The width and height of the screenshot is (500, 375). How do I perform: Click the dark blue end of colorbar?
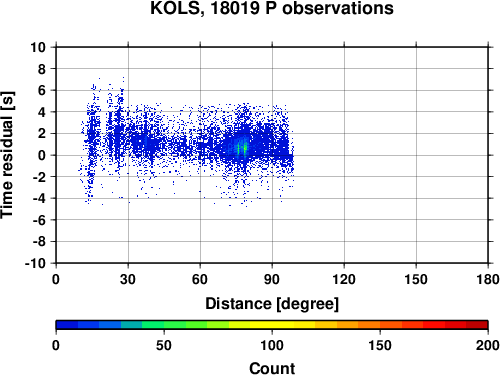(x=67, y=325)
